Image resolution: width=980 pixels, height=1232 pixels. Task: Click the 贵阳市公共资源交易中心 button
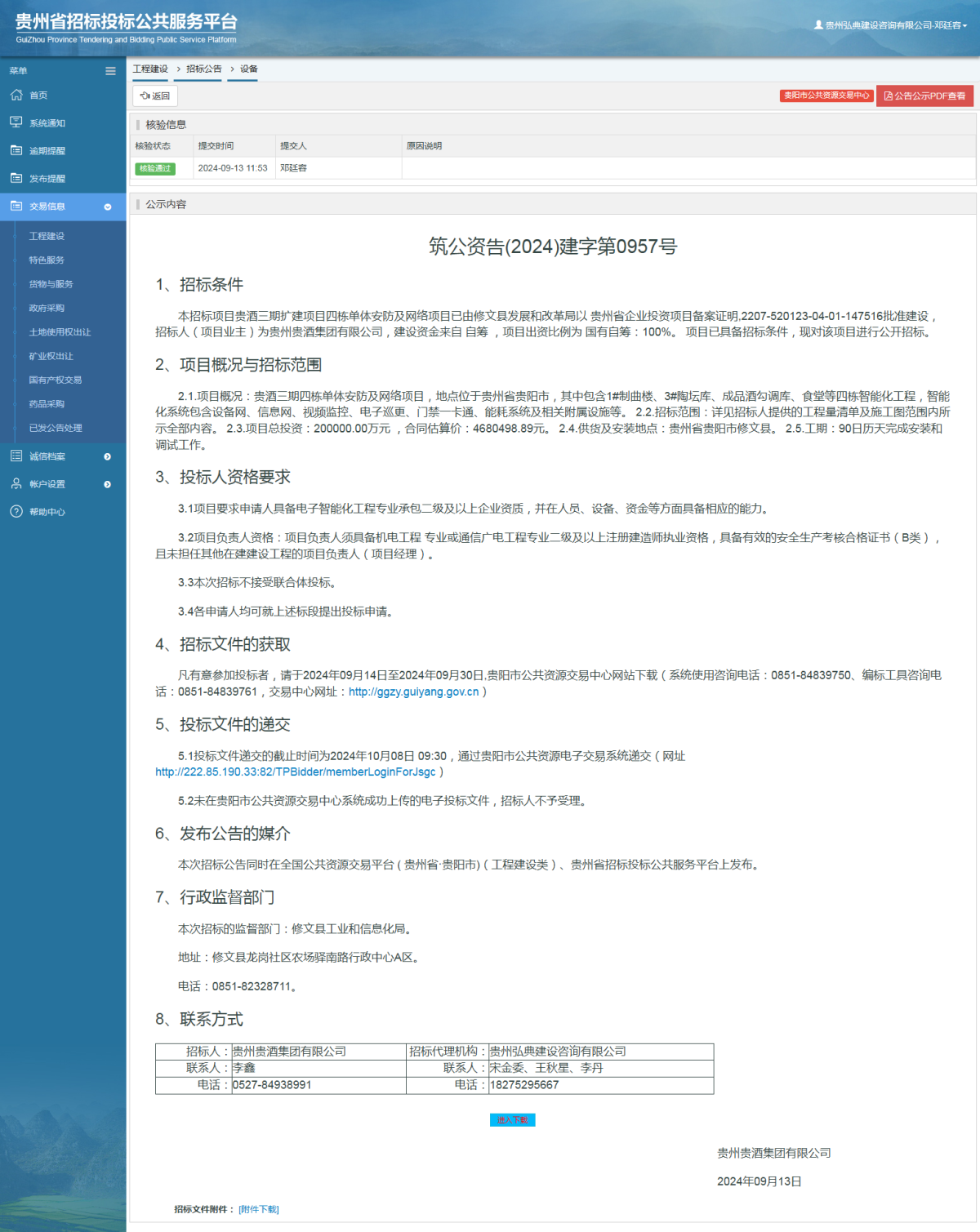click(826, 96)
